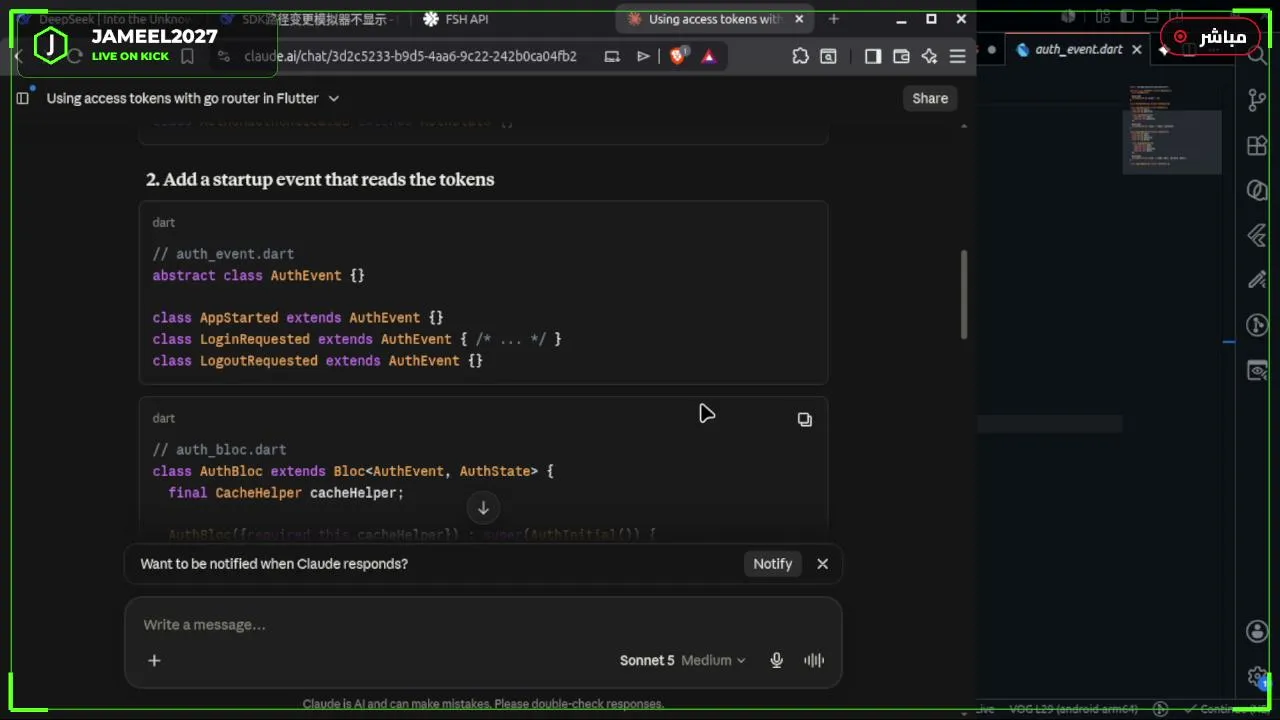Click 'Claude is AI and can make mistakes' text
The image size is (1280, 720).
point(483,704)
